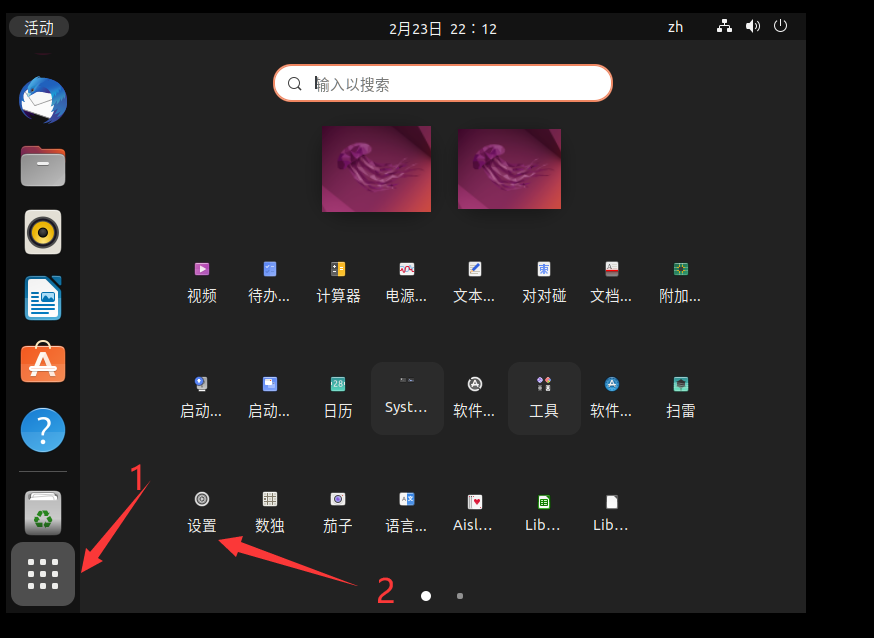Click the Show Applications grid button
This screenshot has width=874, height=638.
click(43, 574)
